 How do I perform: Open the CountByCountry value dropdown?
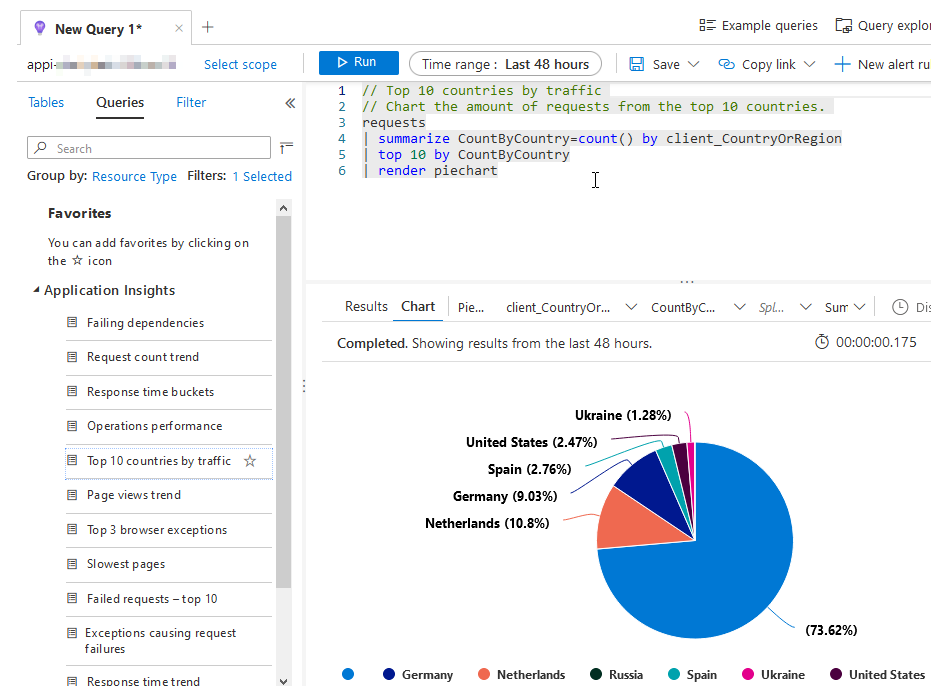pyautogui.click(x=739, y=307)
